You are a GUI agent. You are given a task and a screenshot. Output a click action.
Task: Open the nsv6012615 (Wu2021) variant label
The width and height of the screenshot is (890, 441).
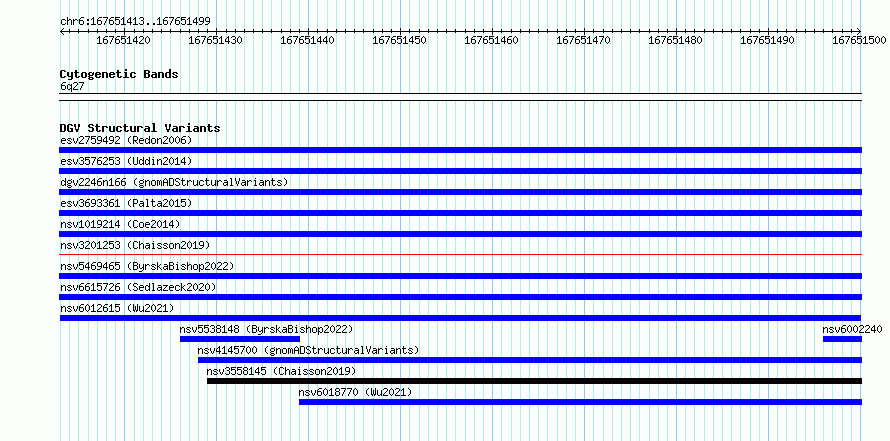(x=117, y=308)
